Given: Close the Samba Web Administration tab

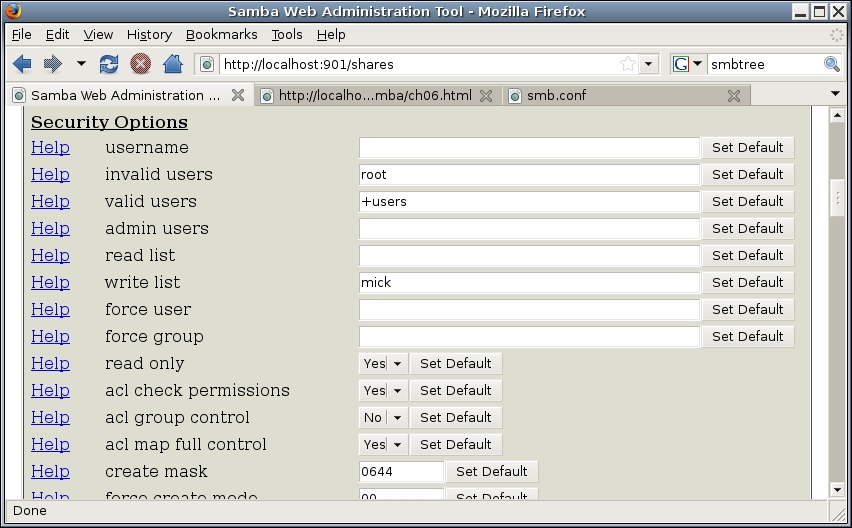Looking at the screenshot, I should pos(238,96).
